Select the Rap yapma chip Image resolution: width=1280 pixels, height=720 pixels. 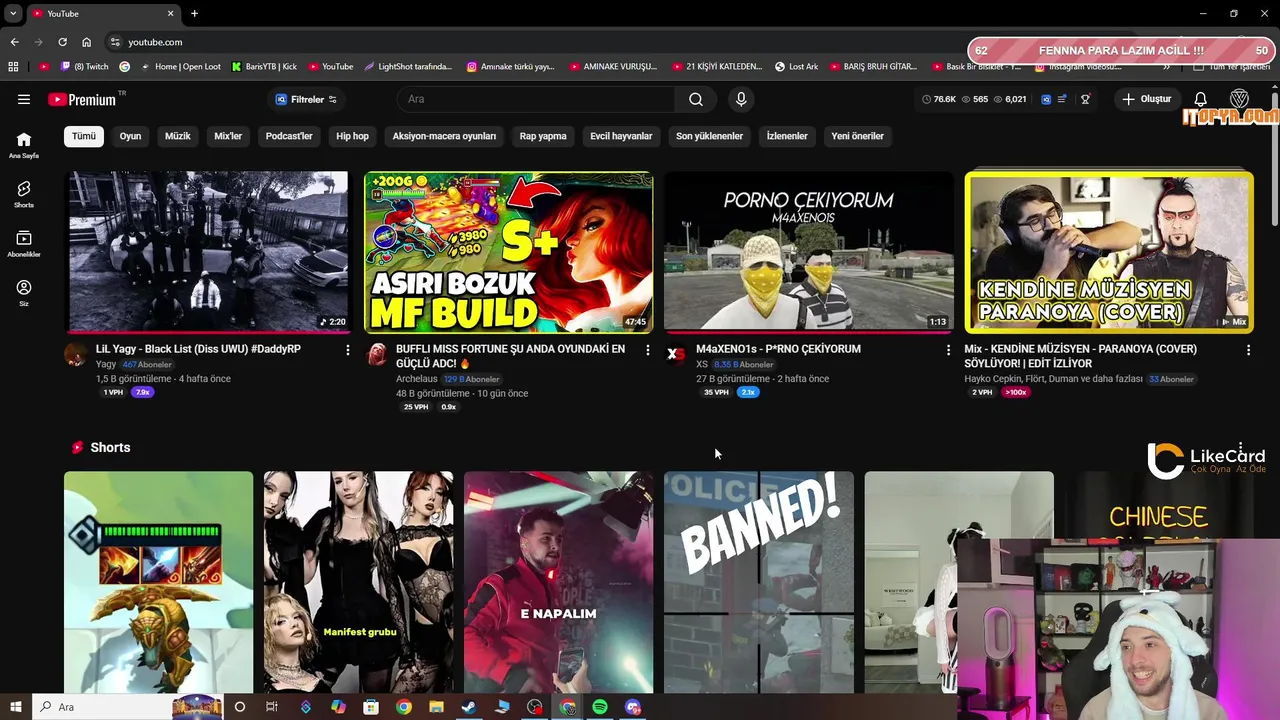[543, 136]
